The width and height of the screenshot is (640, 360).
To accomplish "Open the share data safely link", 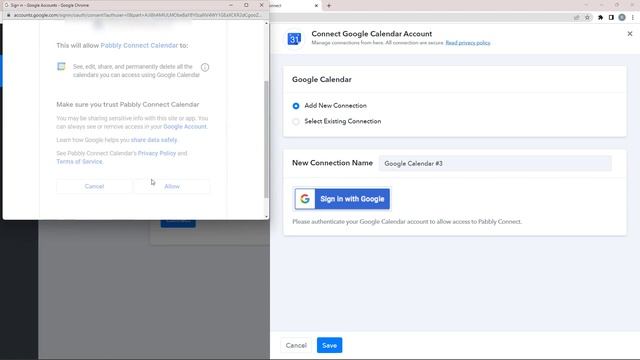I will pos(154,140).
